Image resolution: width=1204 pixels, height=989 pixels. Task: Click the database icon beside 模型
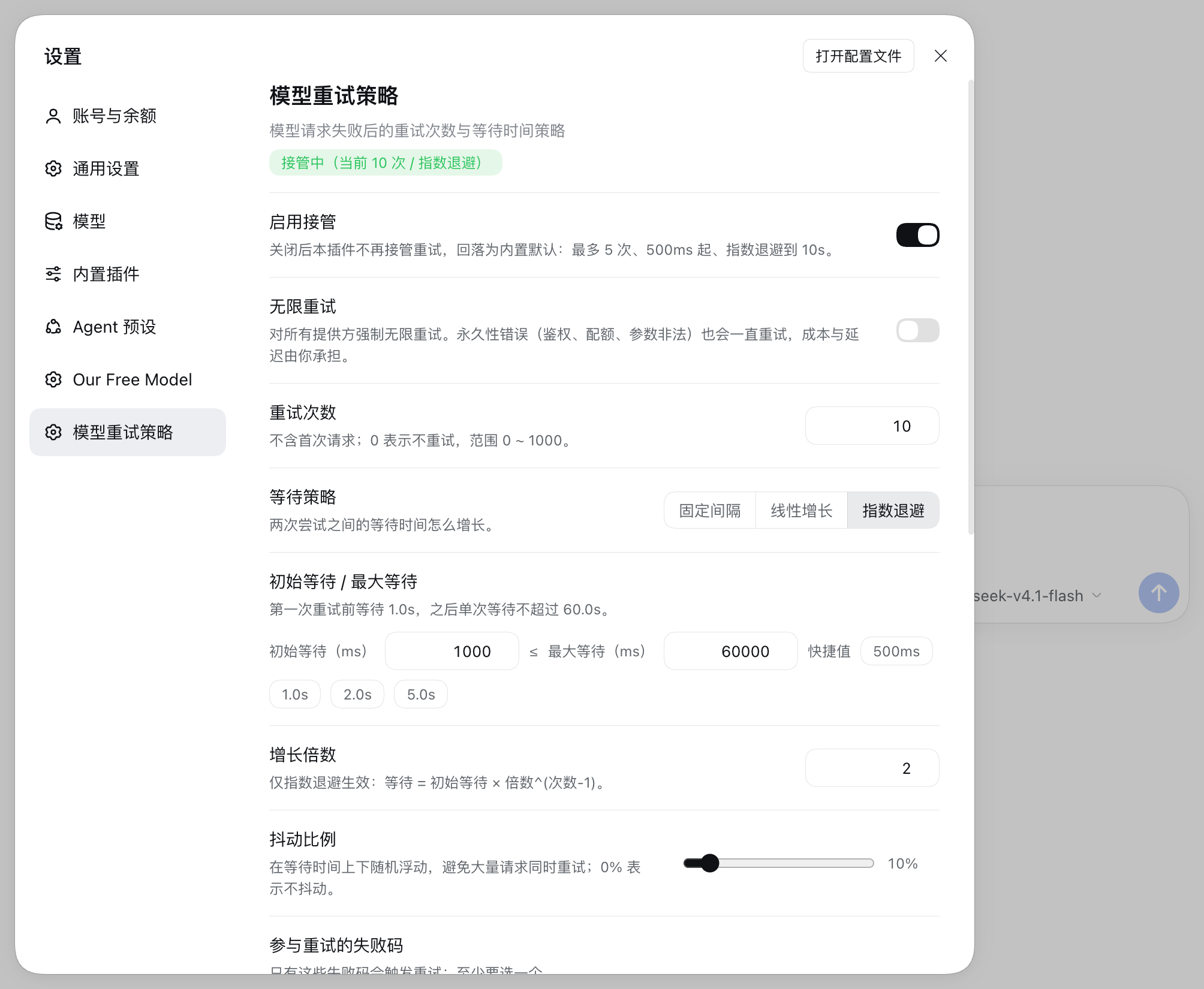pyautogui.click(x=53, y=221)
